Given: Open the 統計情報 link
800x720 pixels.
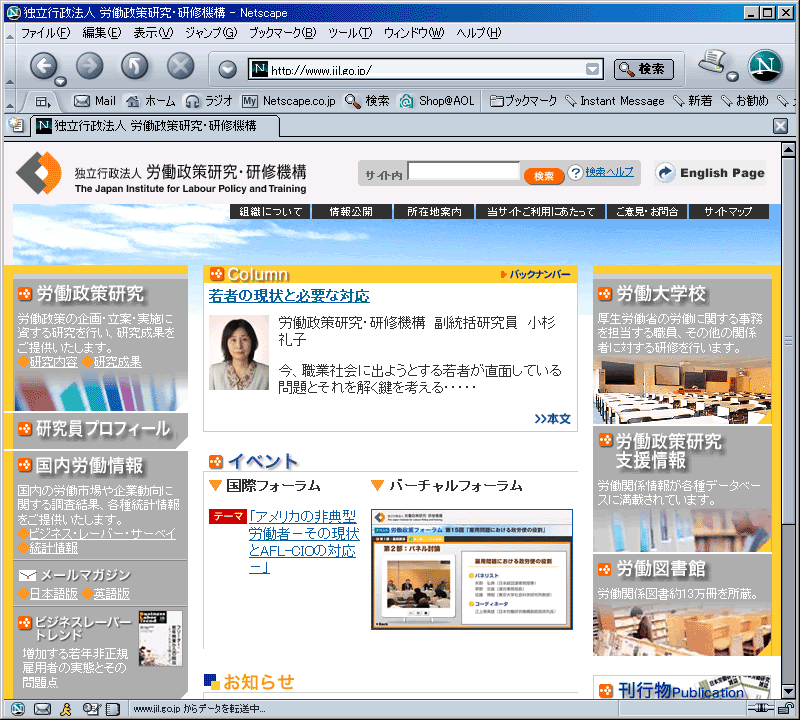Looking at the screenshot, I should [53, 548].
